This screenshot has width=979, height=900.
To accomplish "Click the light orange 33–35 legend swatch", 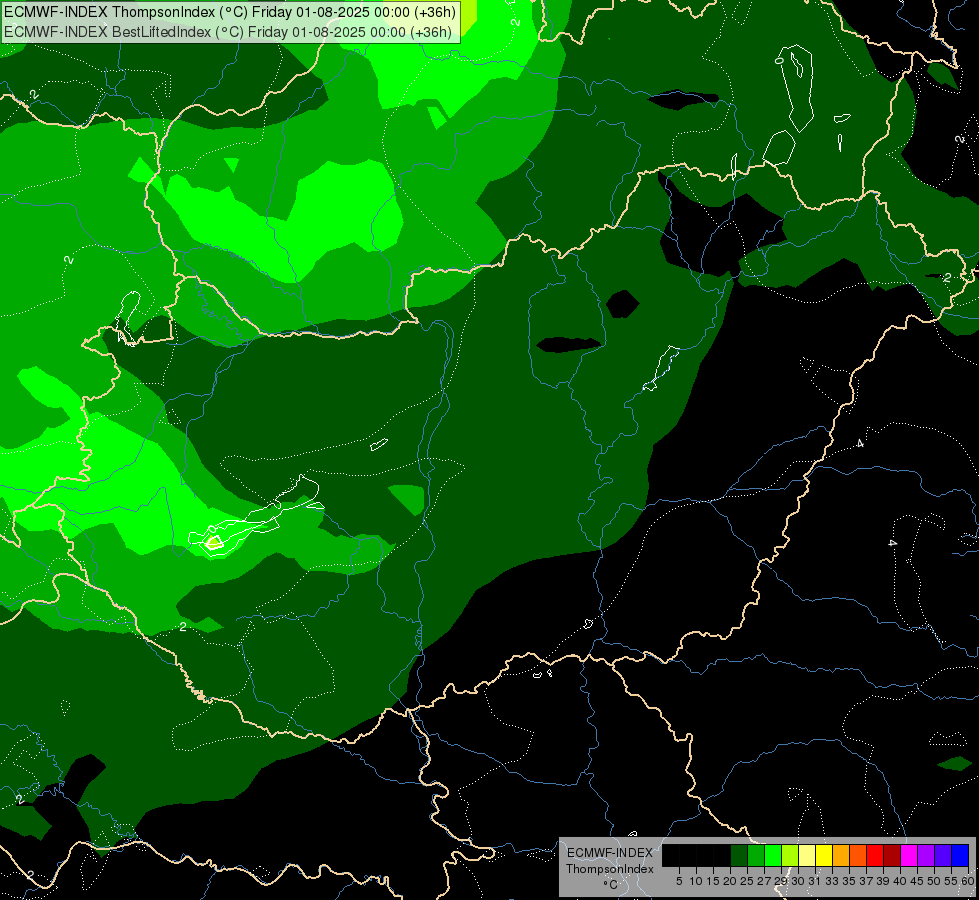I will [841, 855].
